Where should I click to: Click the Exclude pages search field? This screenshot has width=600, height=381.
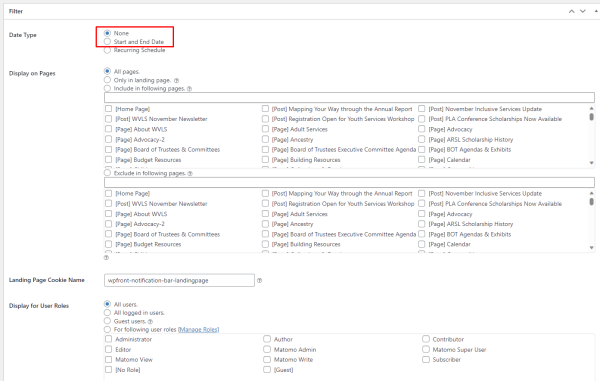(x=349, y=182)
